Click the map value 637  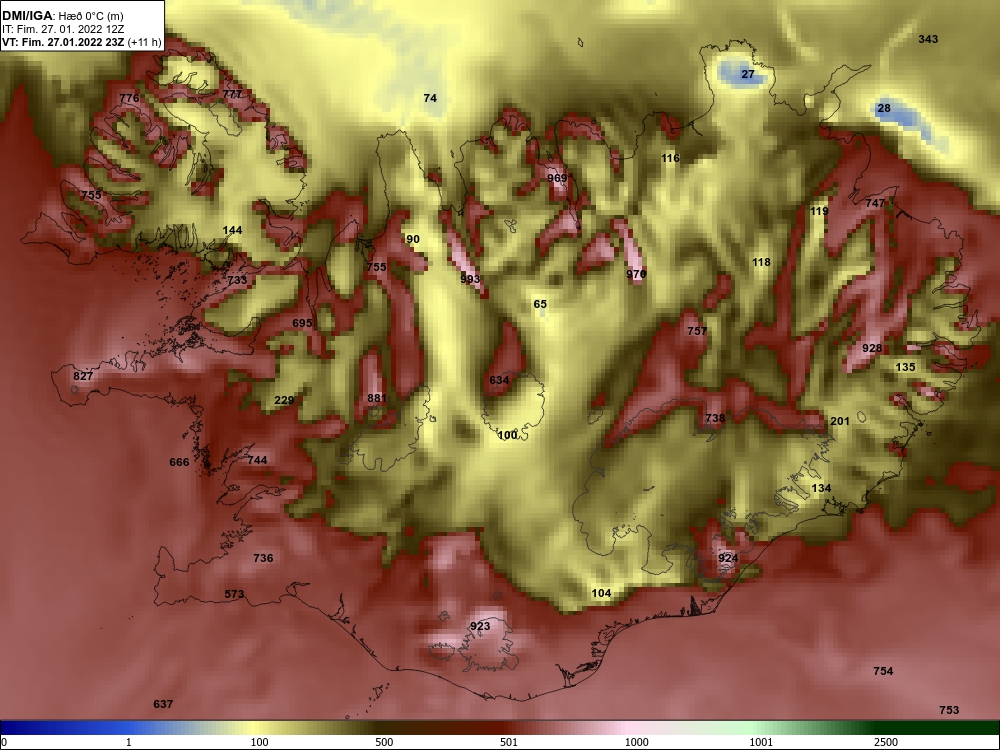(x=163, y=704)
